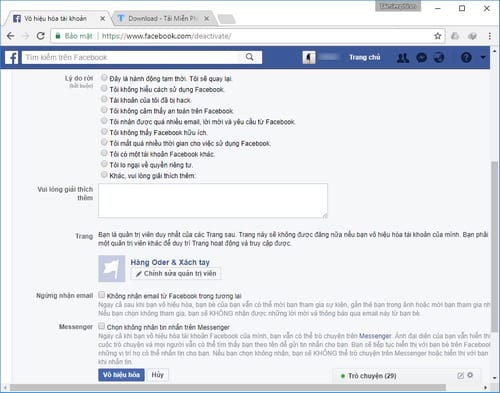Select 'Tài khoản của tôi đã bị hack' radio
The height and width of the screenshot is (393, 500).
tap(104, 99)
